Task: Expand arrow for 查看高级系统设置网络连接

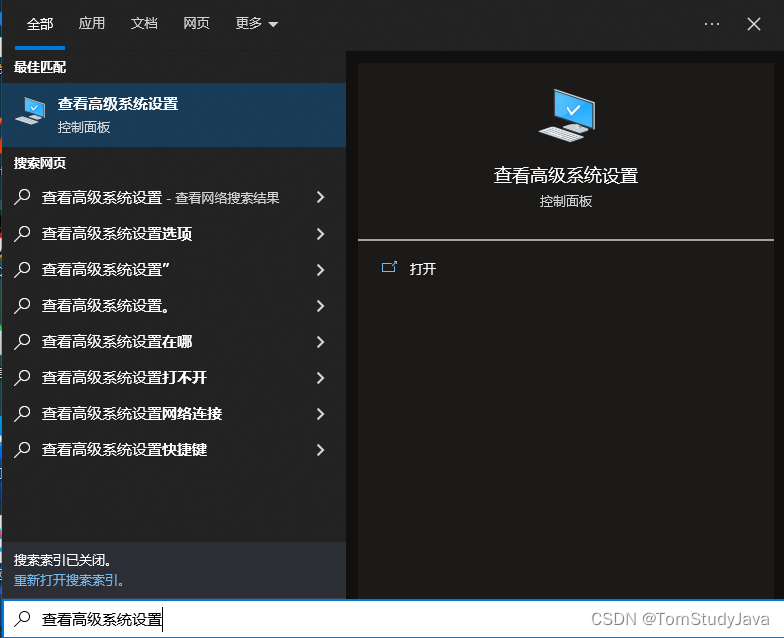Action: pyautogui.click(x=320, y=414)
